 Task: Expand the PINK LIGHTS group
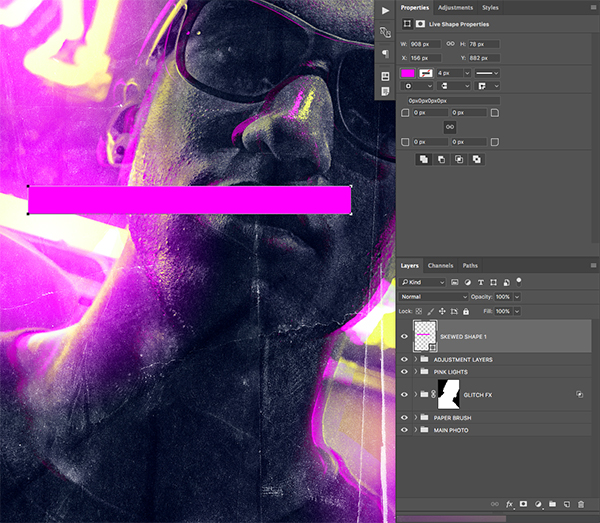pos(416,371)
